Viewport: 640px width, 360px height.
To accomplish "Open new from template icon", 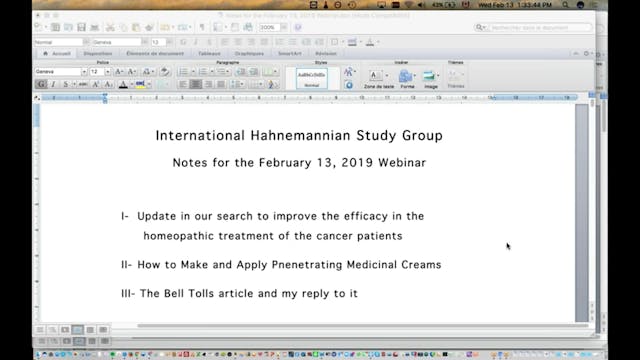I will coord(56,27).
